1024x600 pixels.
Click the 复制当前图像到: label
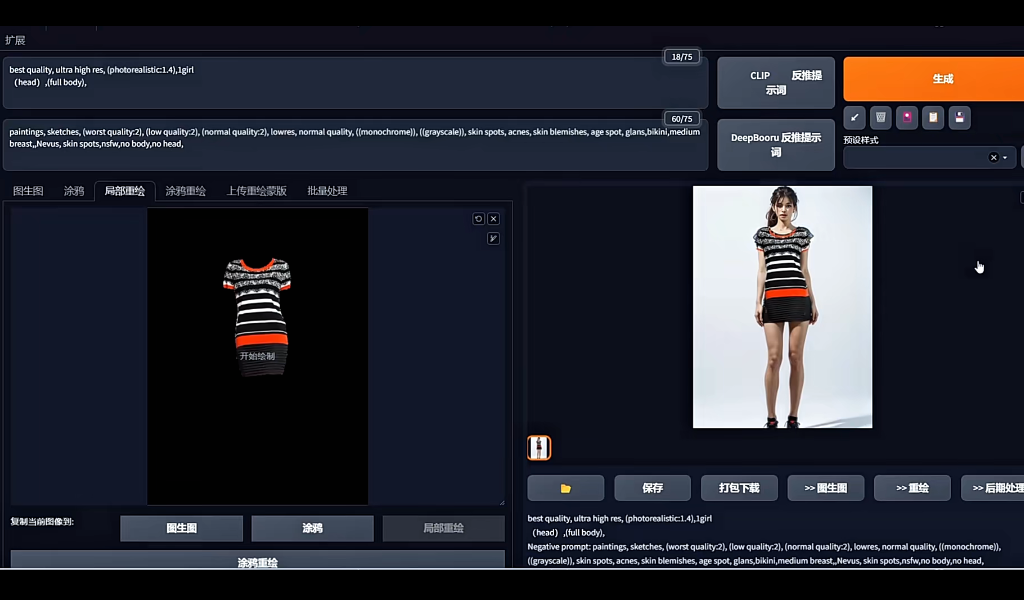42,522
